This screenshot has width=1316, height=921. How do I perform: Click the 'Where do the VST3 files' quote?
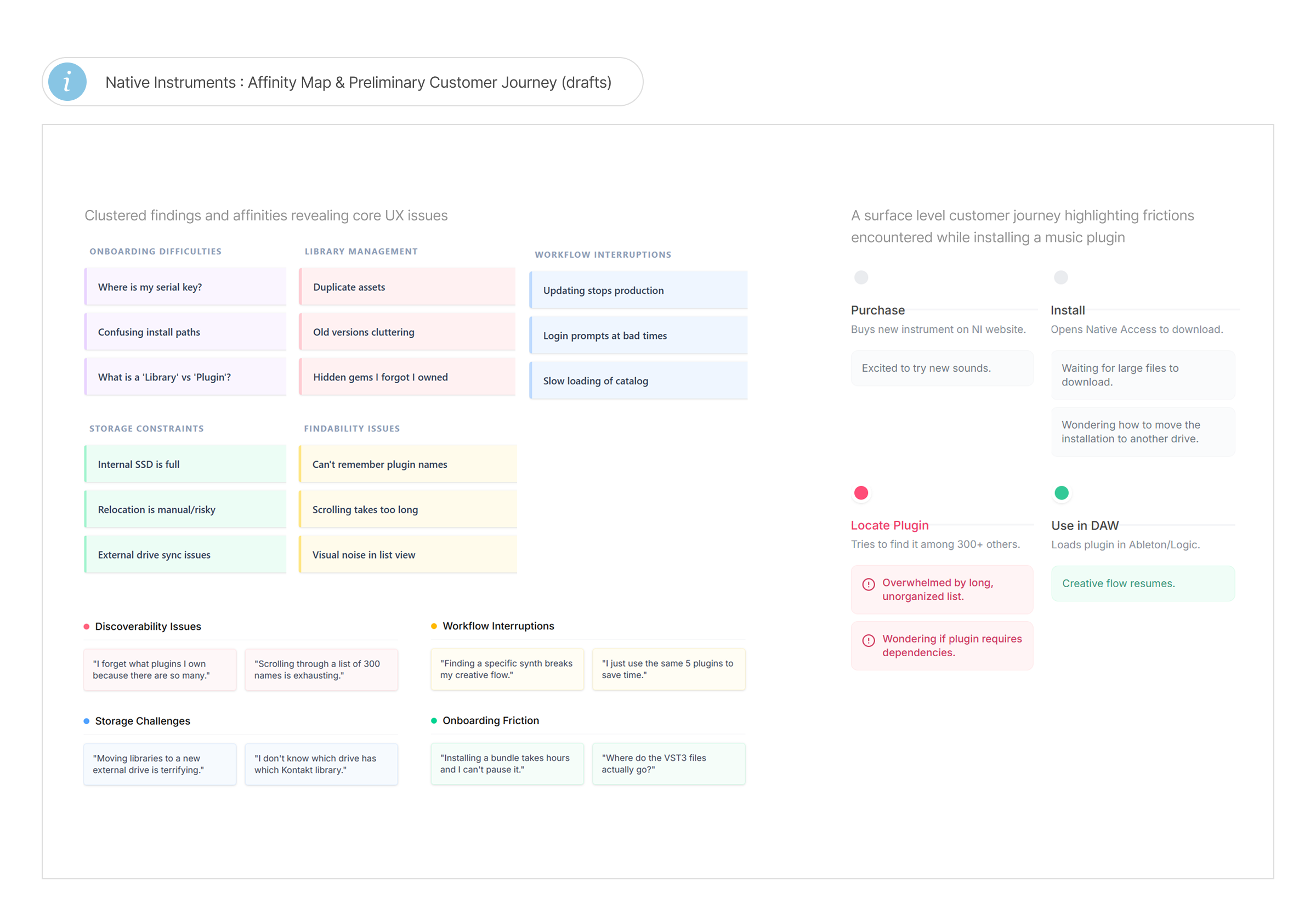coord(668,764)
